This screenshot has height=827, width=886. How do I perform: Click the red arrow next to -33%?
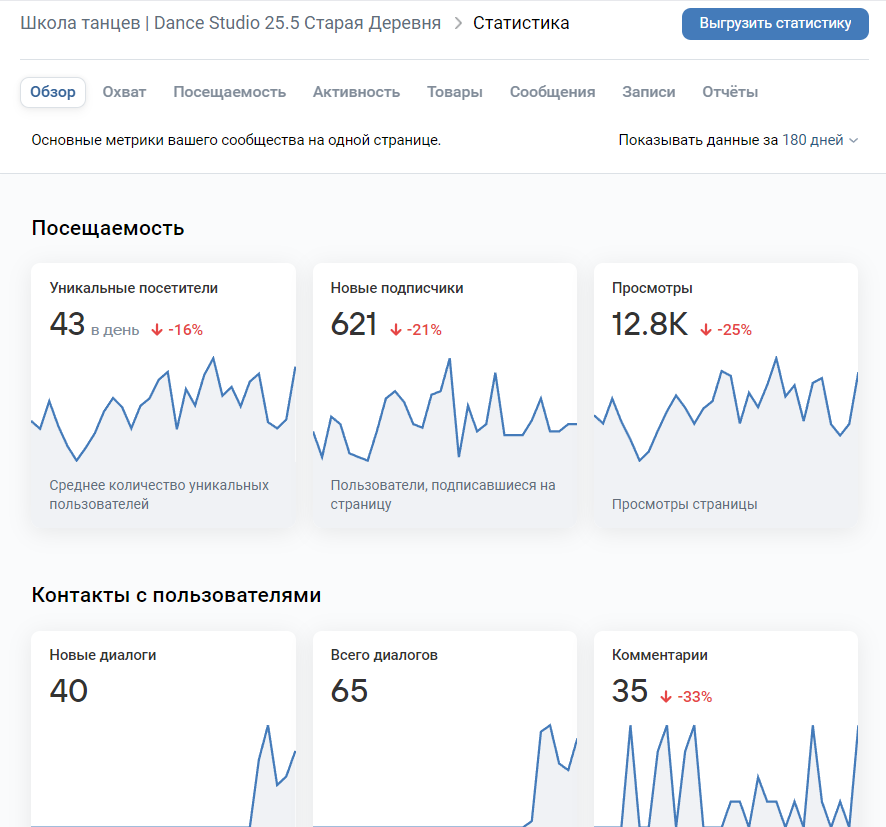667,697
